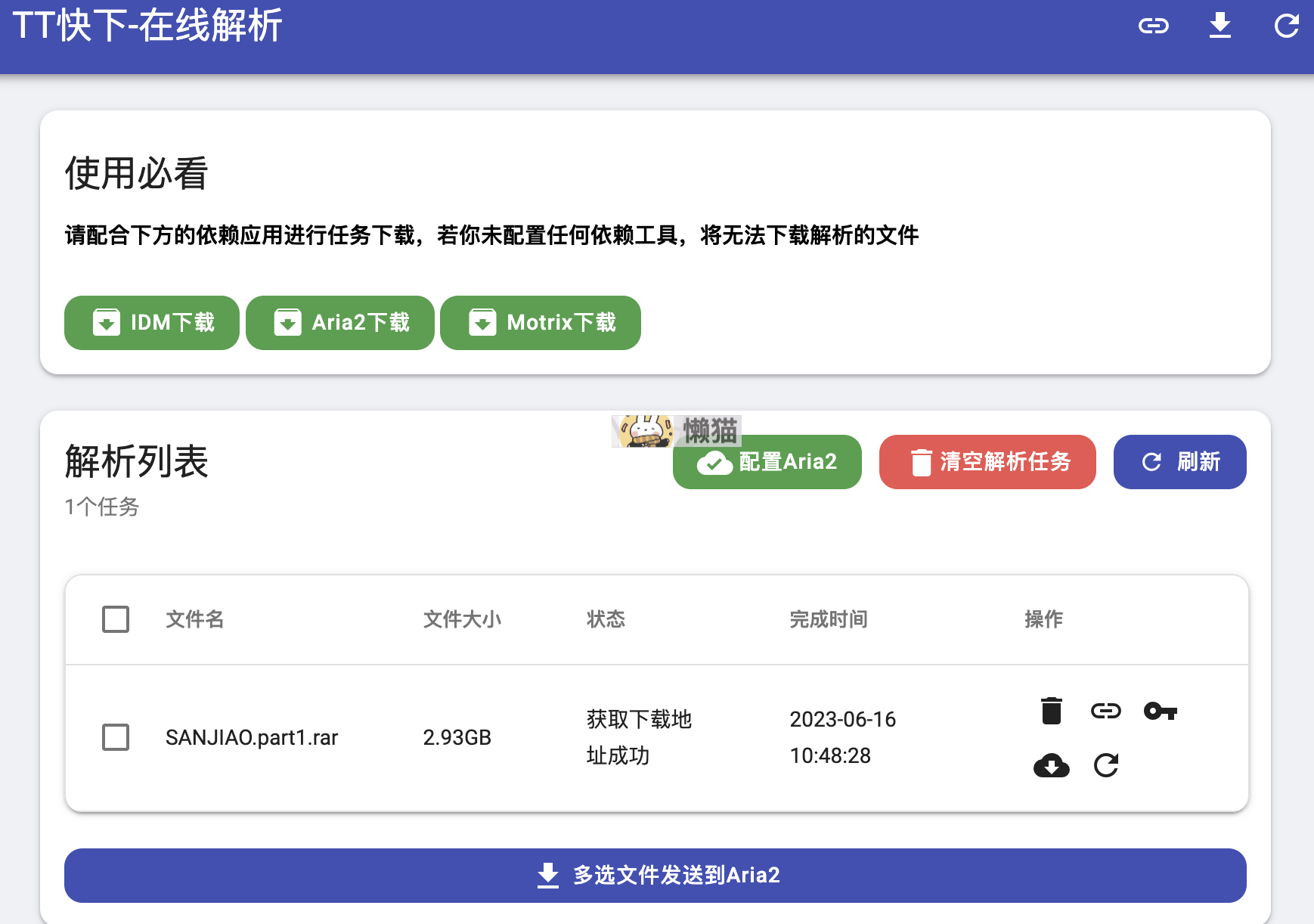Image resolution: width=1314 pixels, height=924 pixels.
Task: Copy link for SANJIAO.part1.rar via link icon
Action: pos(1105,711)
